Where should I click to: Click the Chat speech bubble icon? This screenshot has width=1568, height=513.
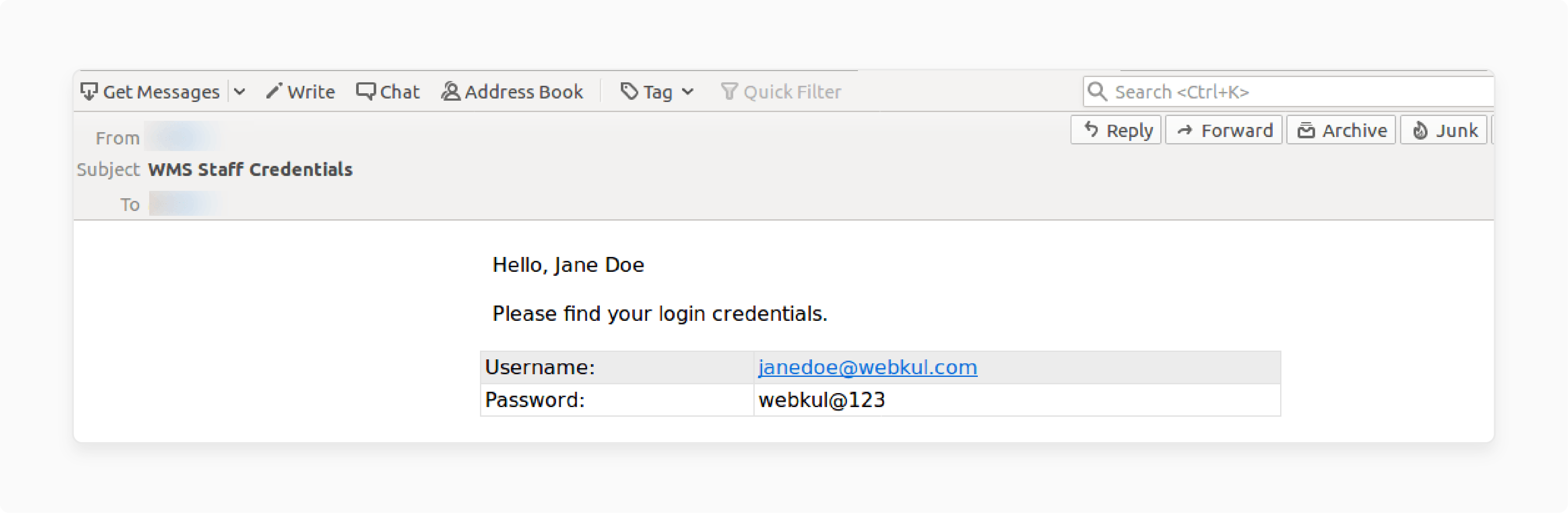pyautogui.click(x=365, y=91)
